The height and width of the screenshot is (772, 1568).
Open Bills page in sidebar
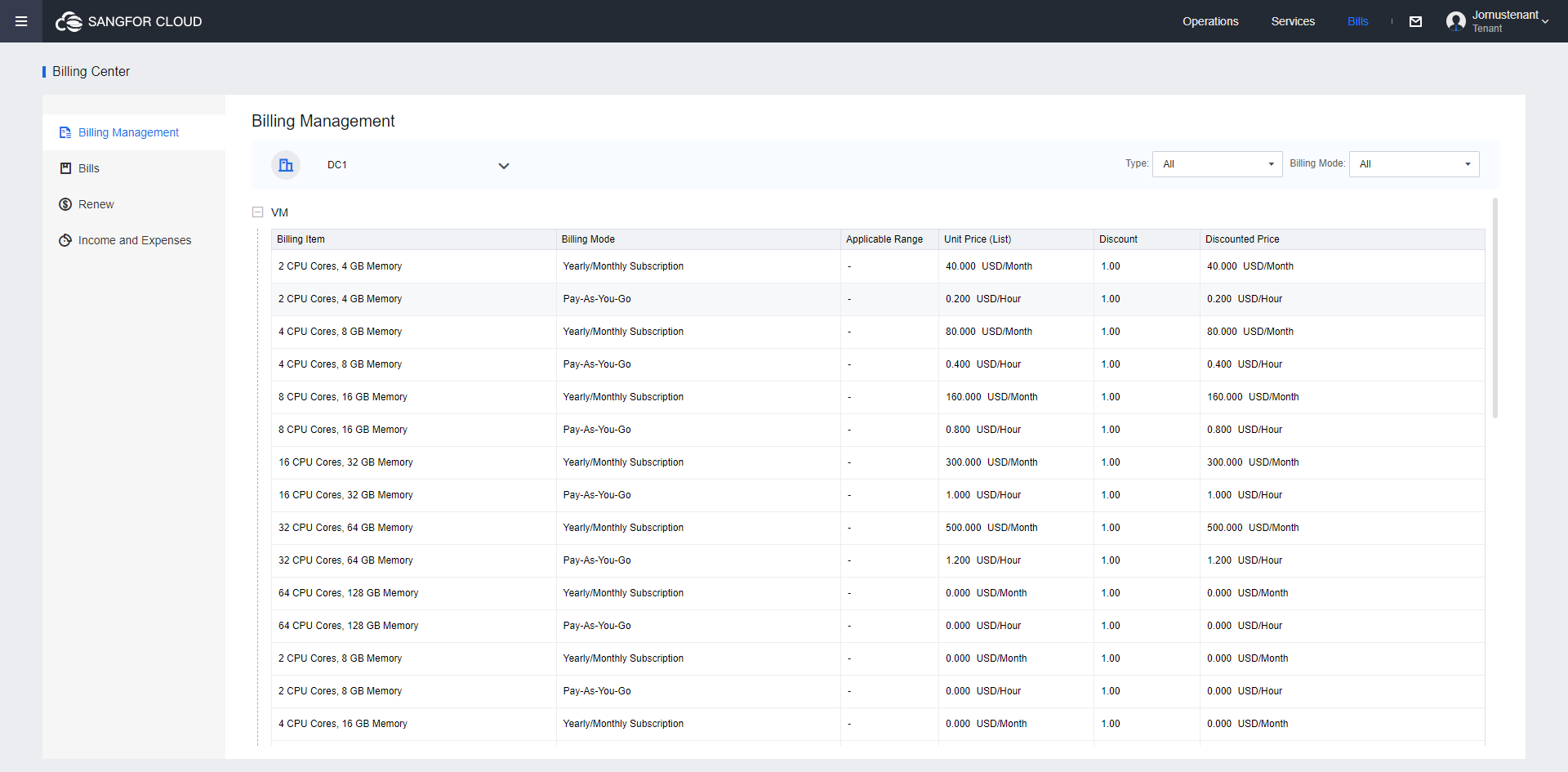(x=134, y=168)
